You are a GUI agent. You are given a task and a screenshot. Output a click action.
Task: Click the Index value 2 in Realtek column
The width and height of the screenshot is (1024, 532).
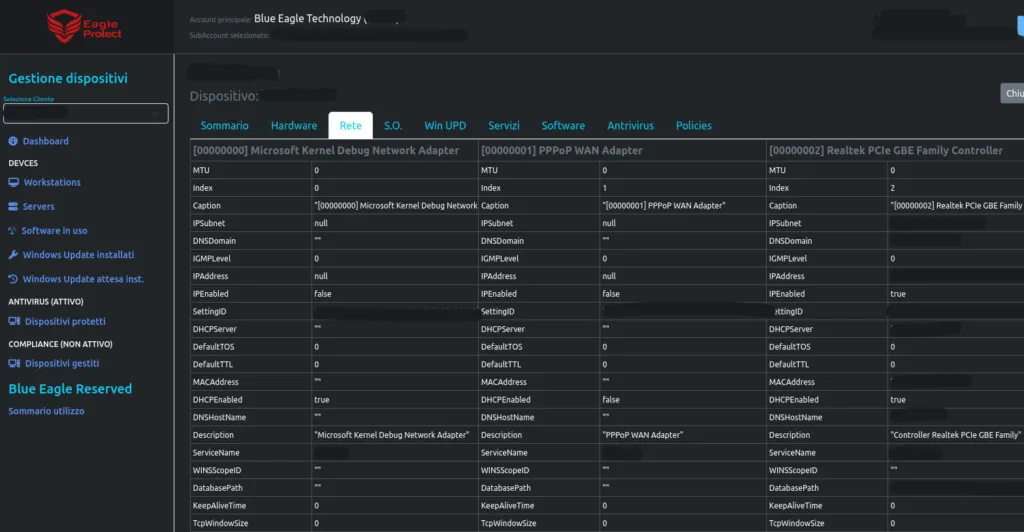coord(893,188)
